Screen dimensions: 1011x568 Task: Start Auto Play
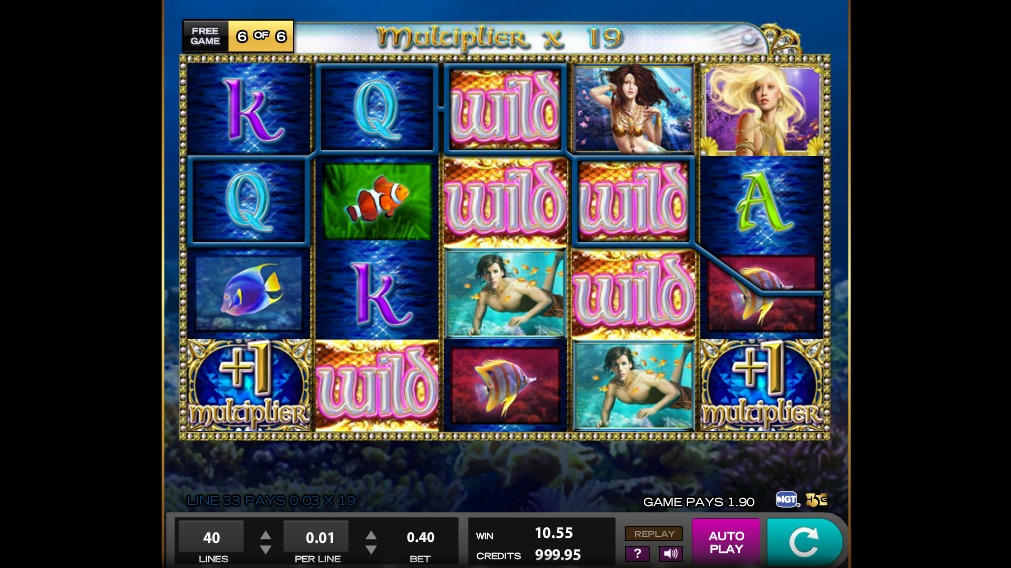click(726, 542)
